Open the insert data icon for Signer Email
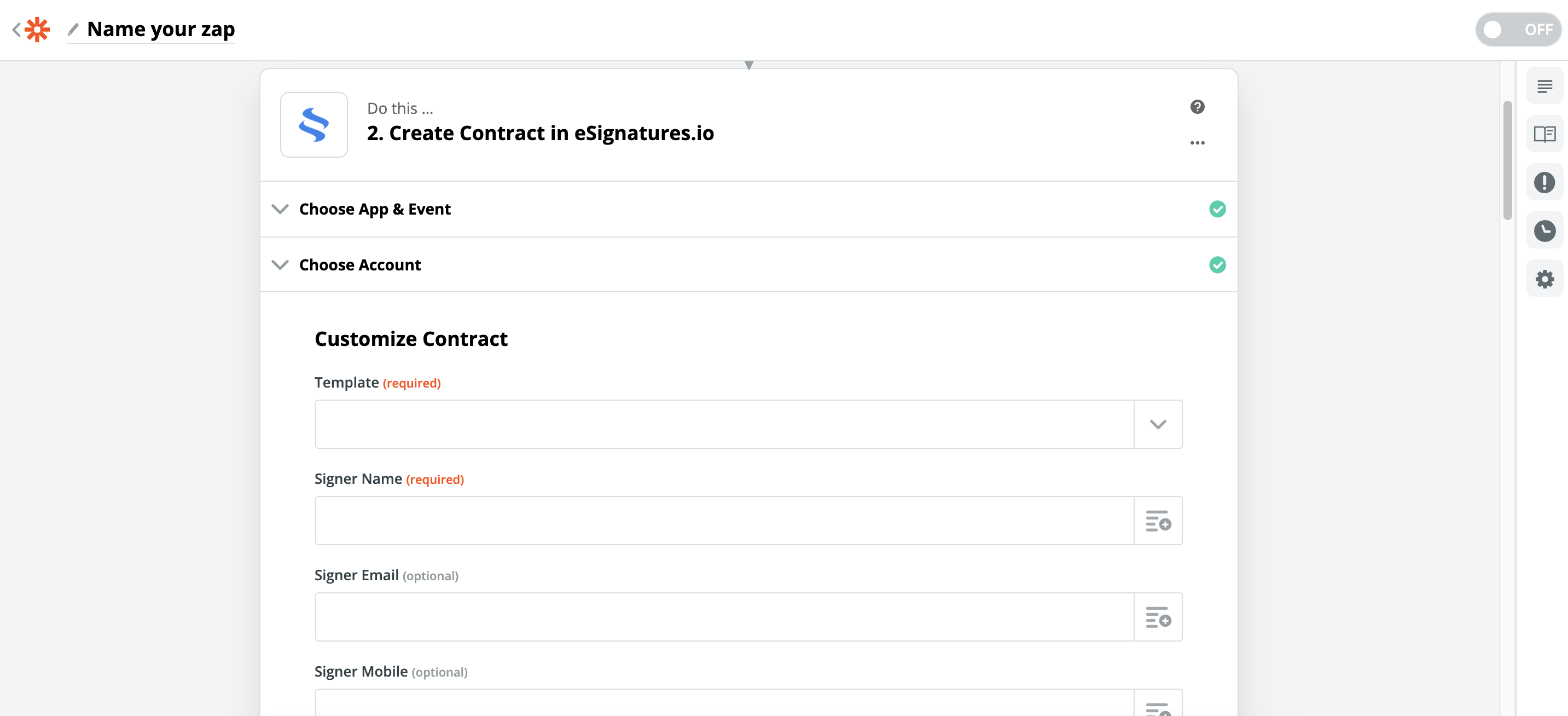 click(1158, 617)
